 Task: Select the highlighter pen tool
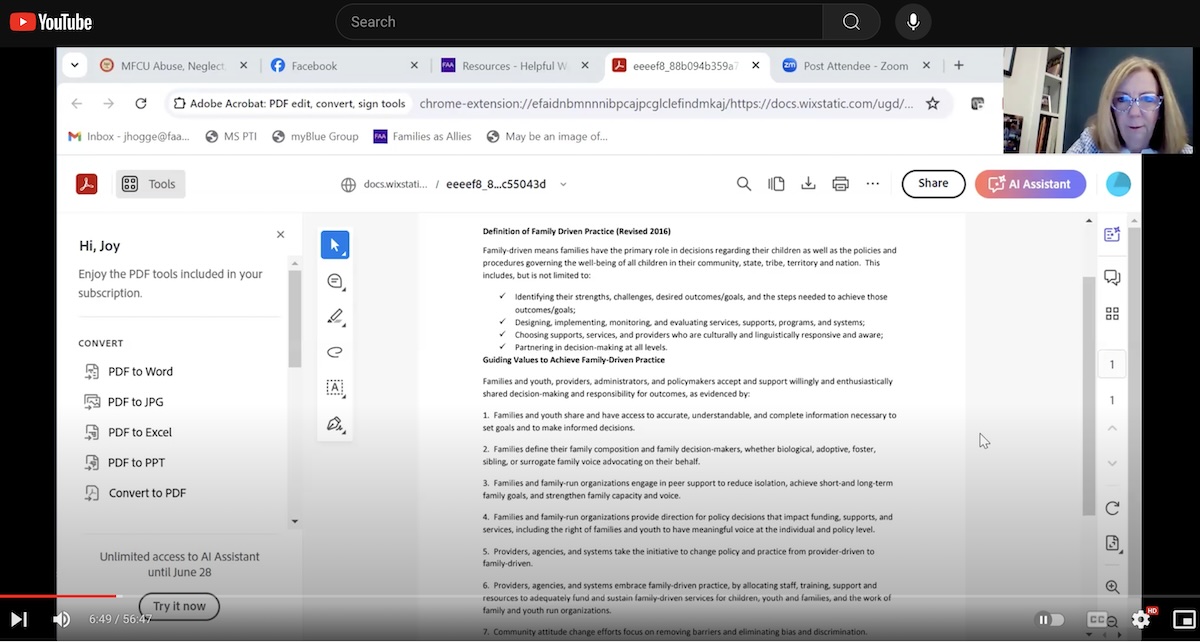click(335, 317)
